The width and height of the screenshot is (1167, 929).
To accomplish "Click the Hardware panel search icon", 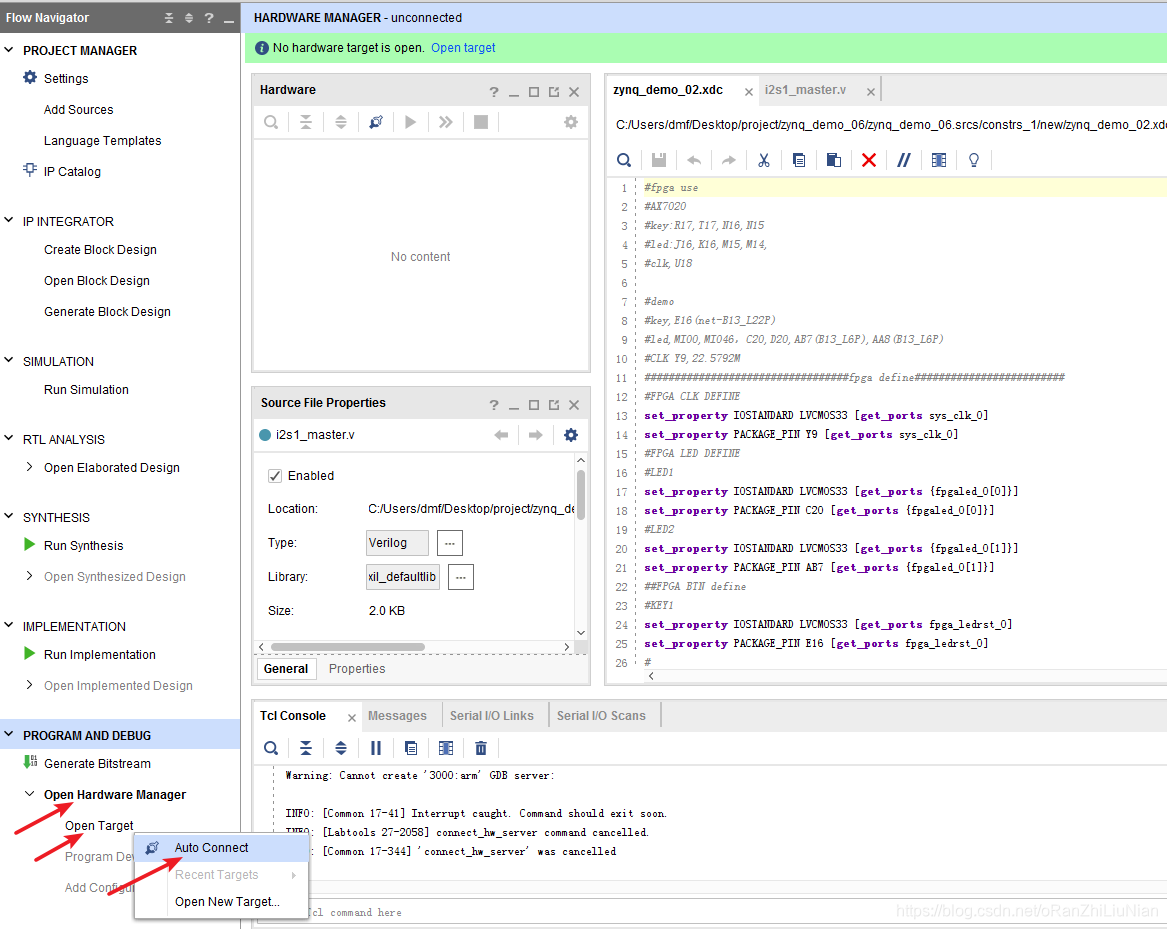I will (x=271, y=122).
